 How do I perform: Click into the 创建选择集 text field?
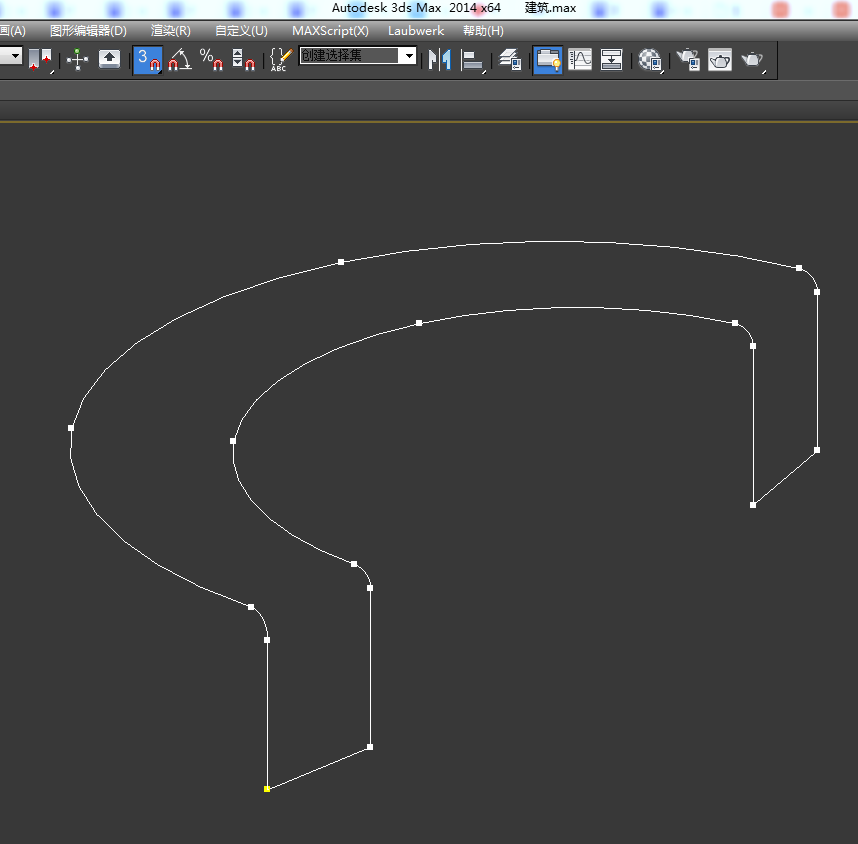[350, 56]
